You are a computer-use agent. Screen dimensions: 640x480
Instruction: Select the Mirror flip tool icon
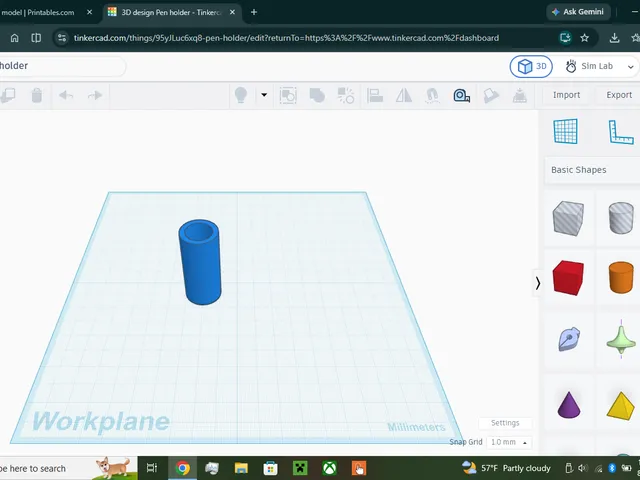(404, 96)
